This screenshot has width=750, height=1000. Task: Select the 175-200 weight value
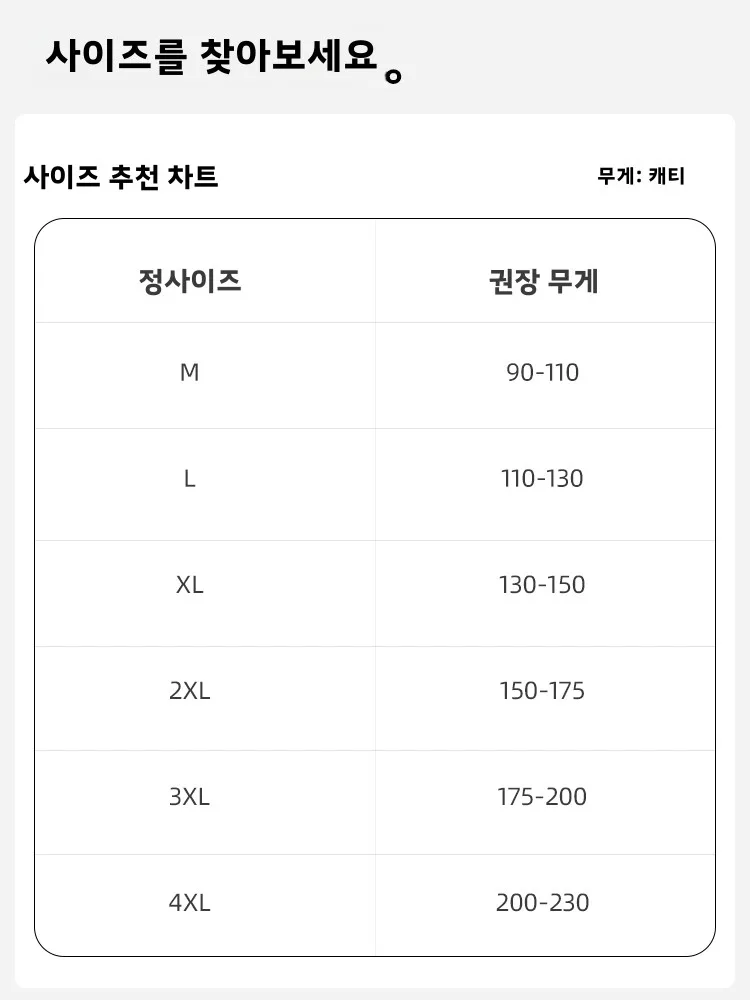(x=542, y=797)
